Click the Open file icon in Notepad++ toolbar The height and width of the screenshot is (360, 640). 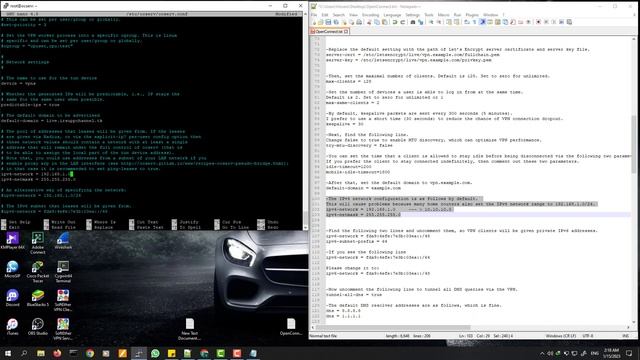coord(321,22)
